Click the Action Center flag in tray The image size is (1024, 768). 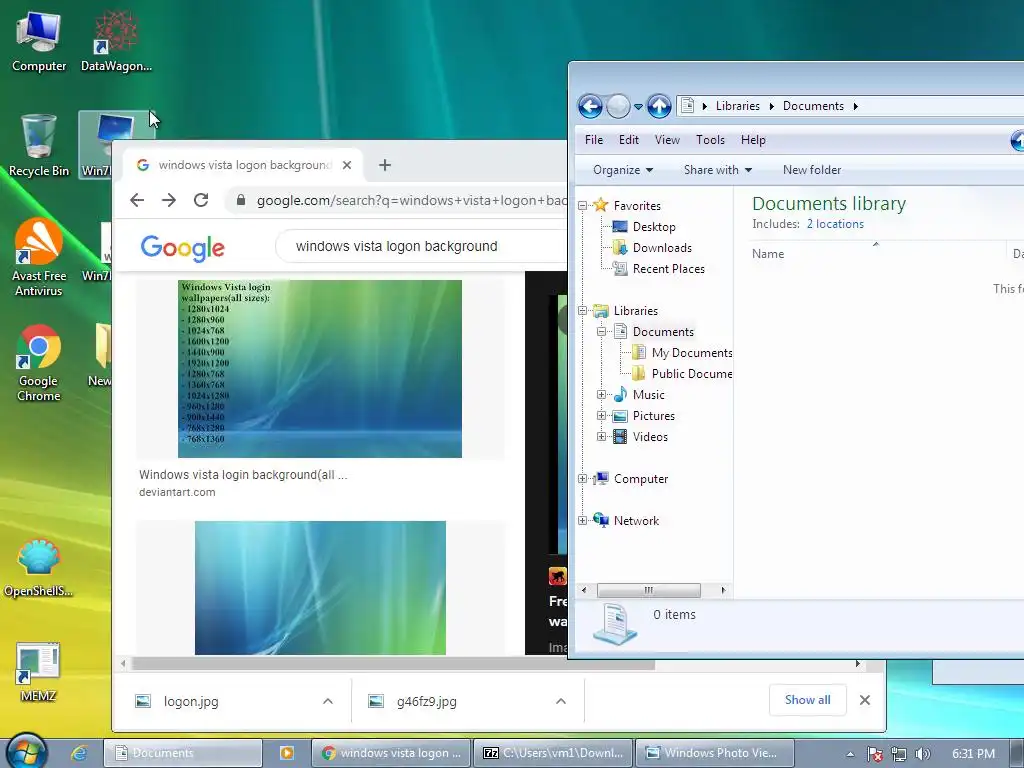pos(875,754)
